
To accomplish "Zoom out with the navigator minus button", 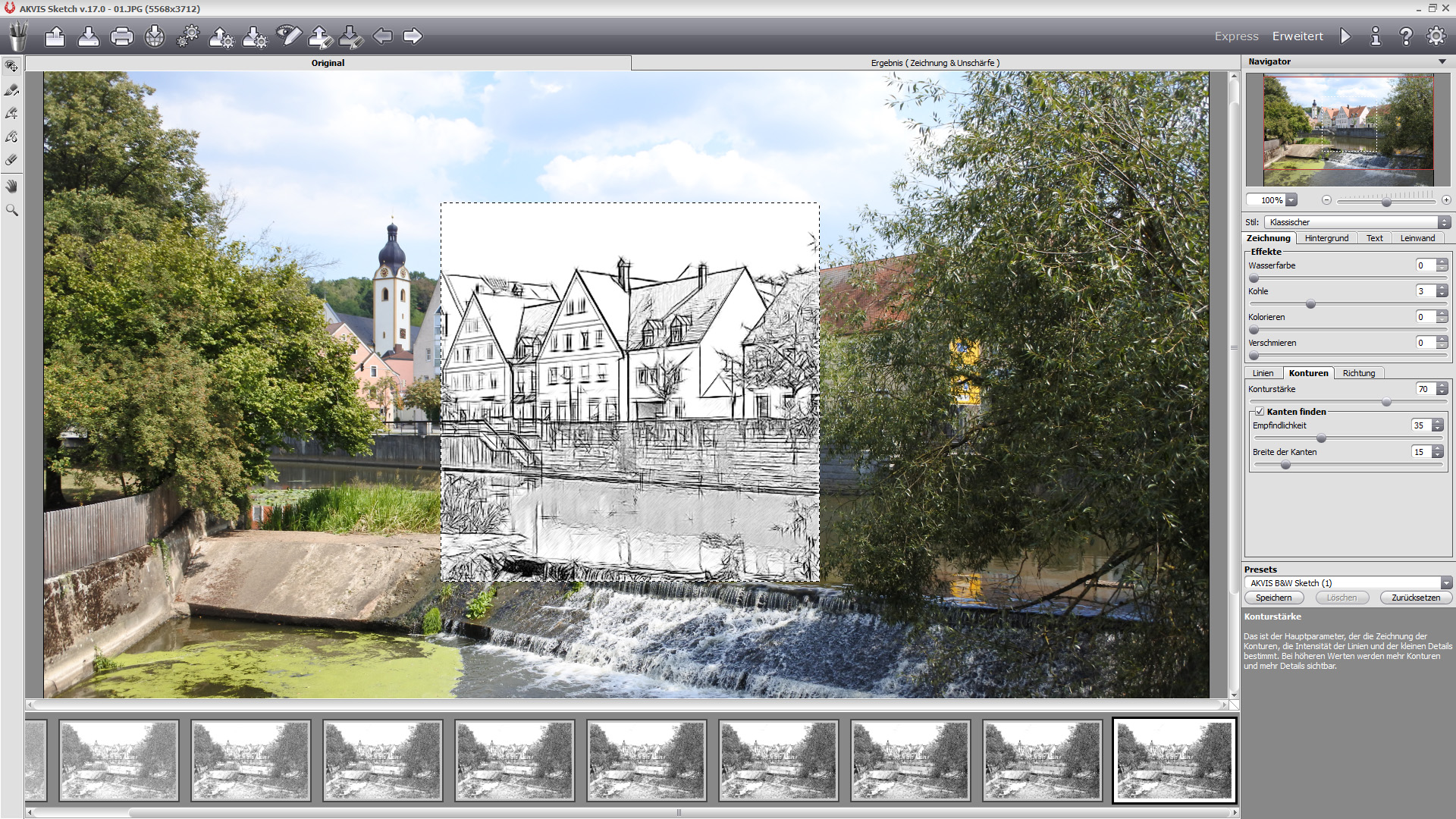I will click(x=1326, y=200).
